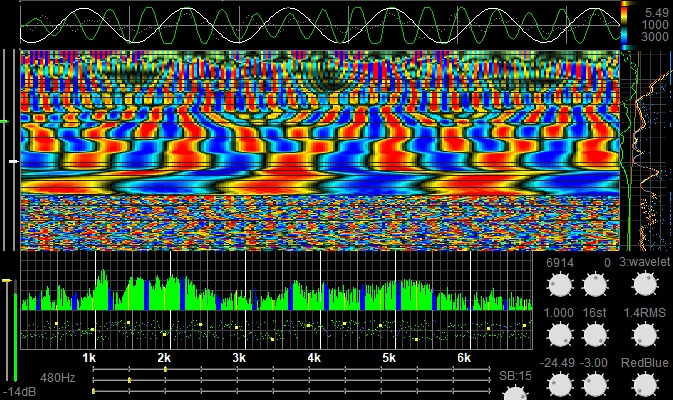673x400 pixels.
Task: Click the yellow handle on the lowest horizontal slider
Action: (94, 391)
